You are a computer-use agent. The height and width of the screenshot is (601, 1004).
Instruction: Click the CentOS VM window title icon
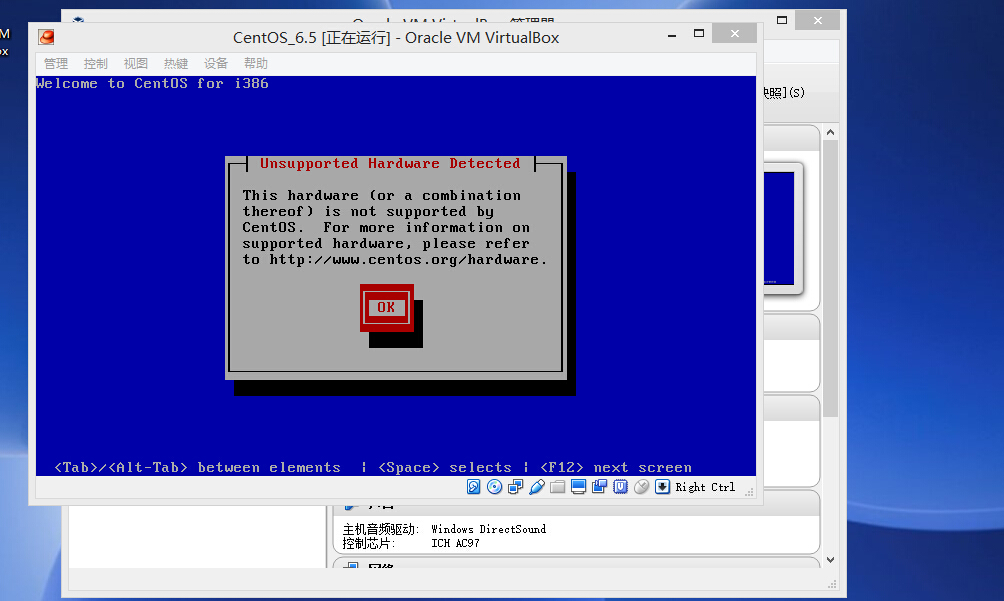click(x=46, y=37)
